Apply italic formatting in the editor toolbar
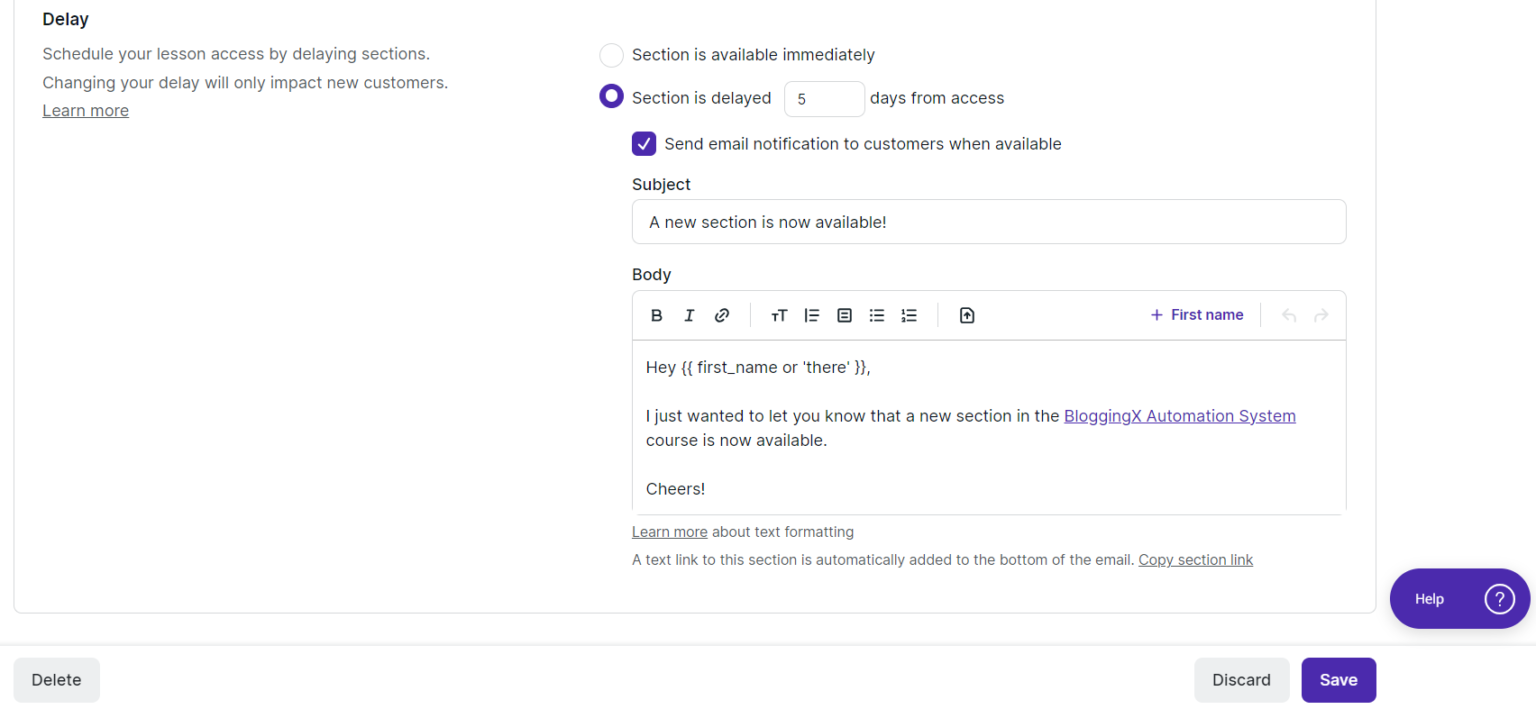This screenshot has width=1536, height=709. click(689, 315)
